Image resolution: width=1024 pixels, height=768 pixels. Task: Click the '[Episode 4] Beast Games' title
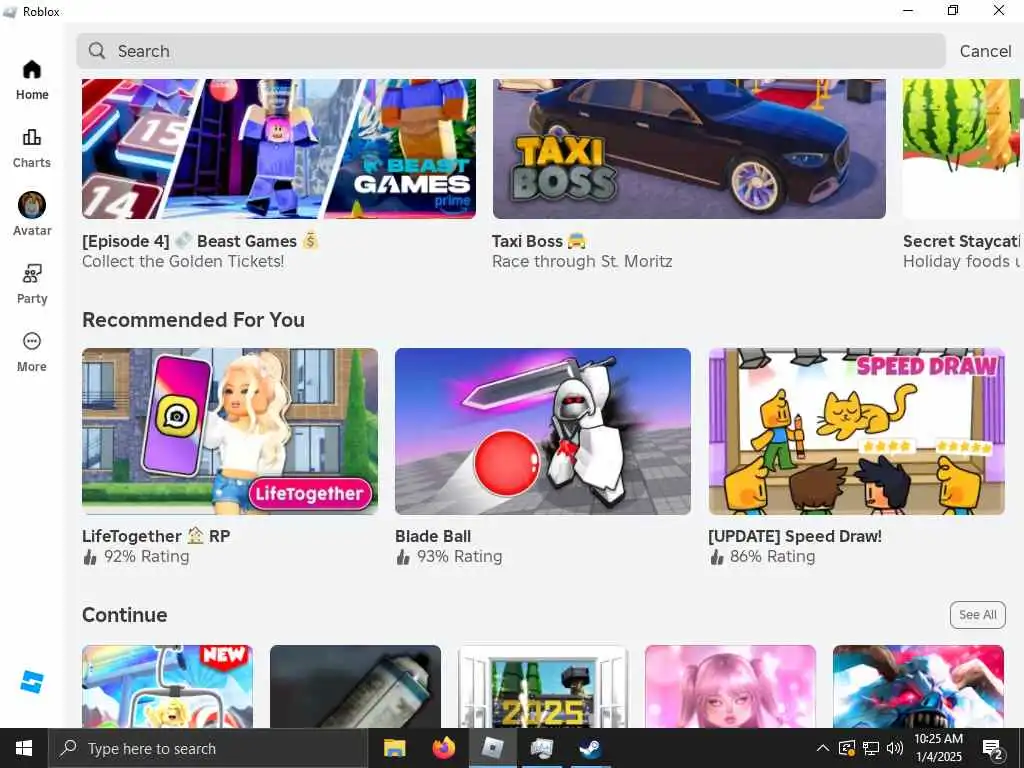tap(200, 241)
